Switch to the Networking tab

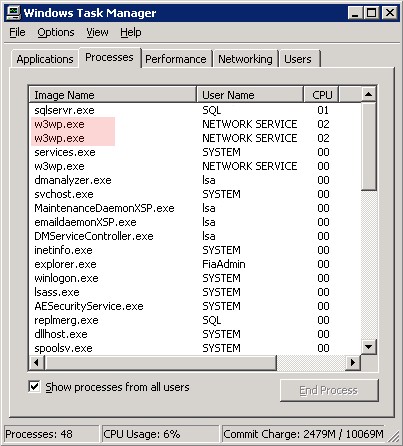[x=245, y=59]
